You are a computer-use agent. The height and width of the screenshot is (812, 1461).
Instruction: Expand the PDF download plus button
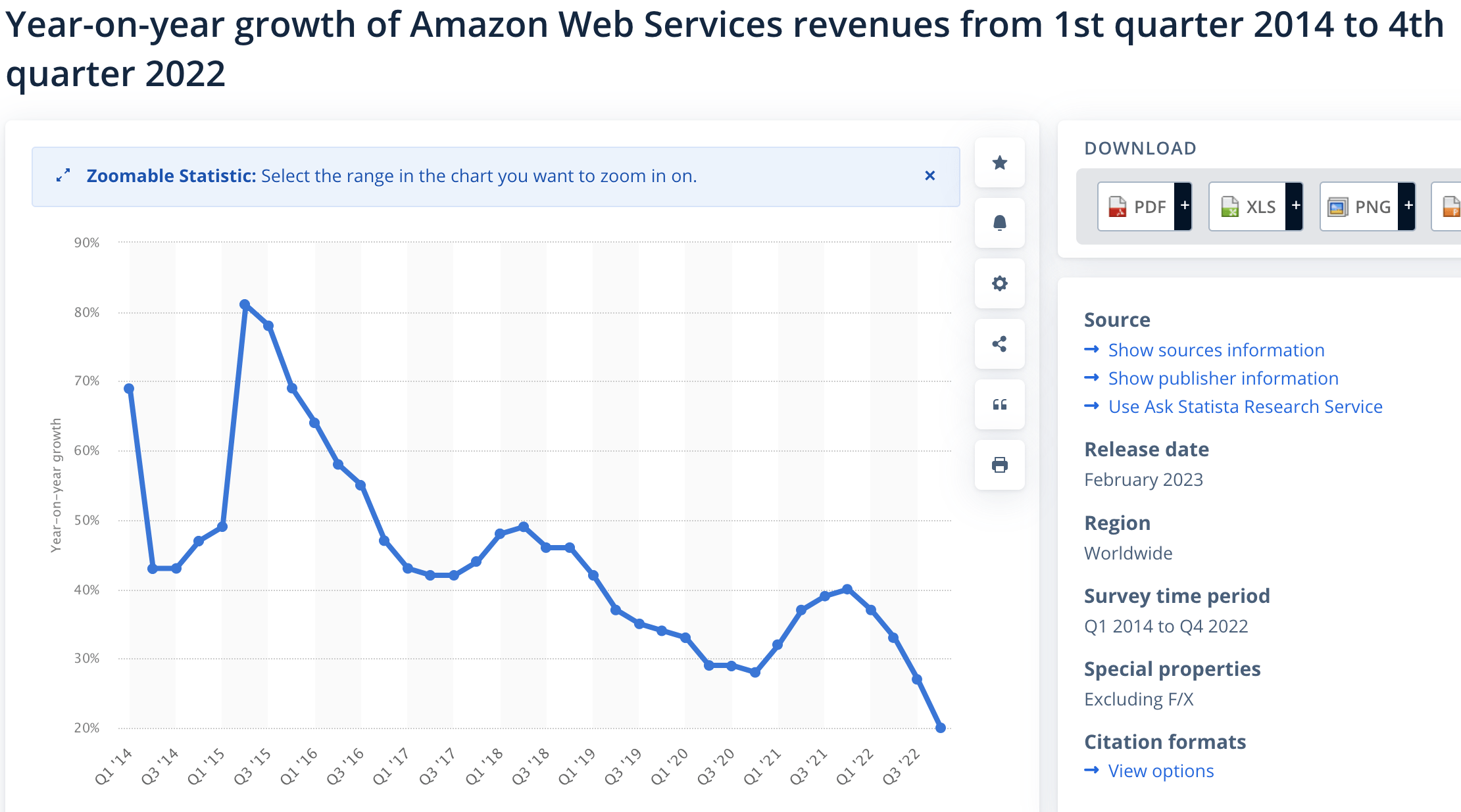1184,206
